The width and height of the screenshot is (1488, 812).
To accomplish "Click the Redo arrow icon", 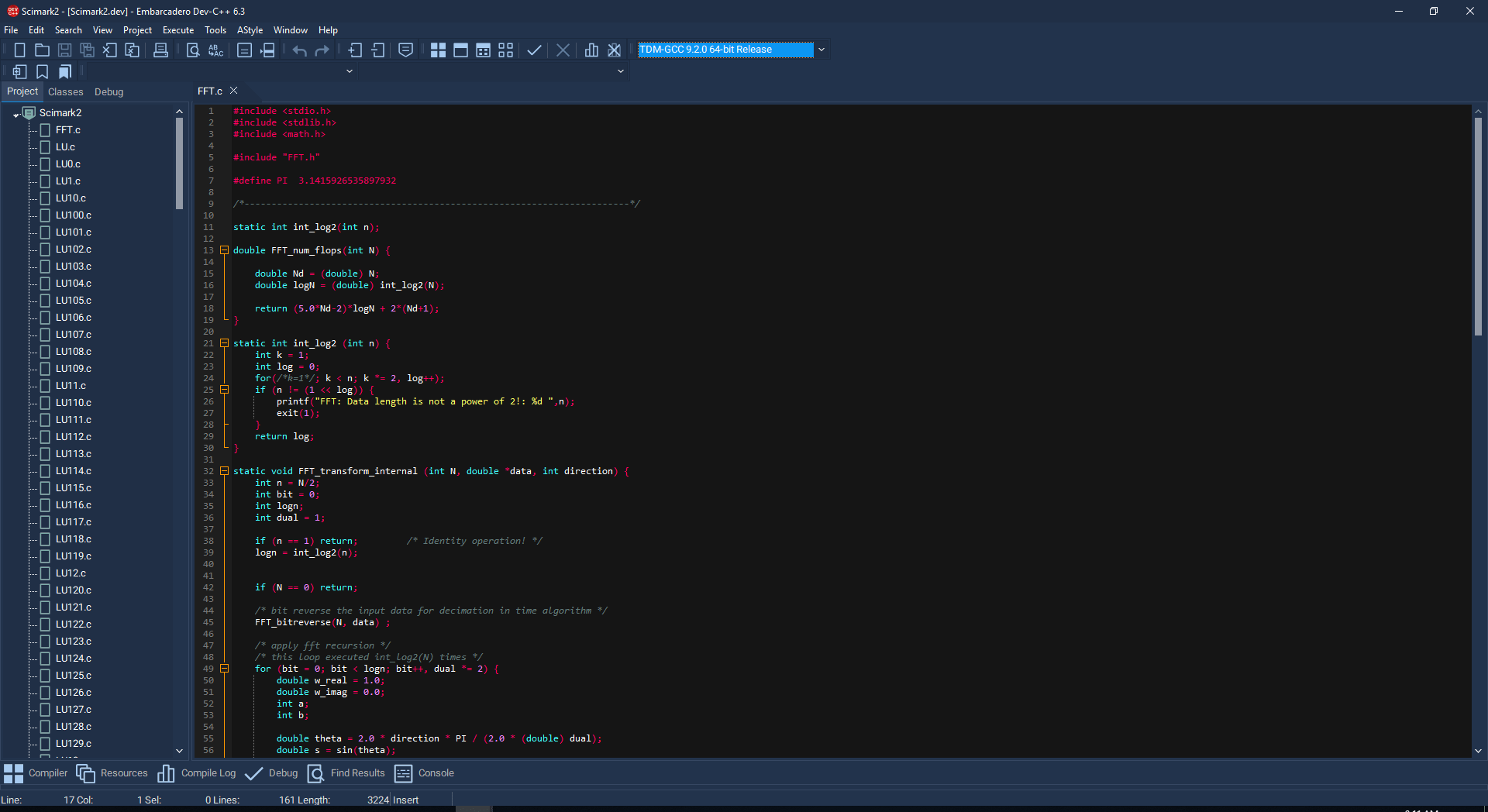I will click(322, 50).
